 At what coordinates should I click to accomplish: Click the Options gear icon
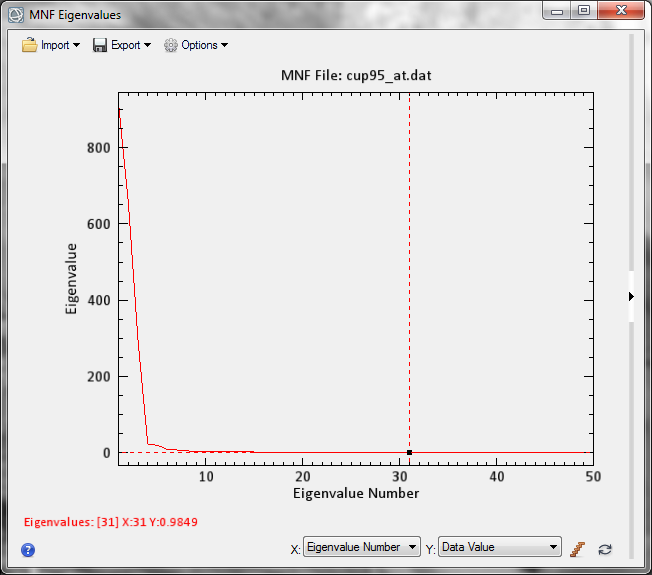(171, 45)
